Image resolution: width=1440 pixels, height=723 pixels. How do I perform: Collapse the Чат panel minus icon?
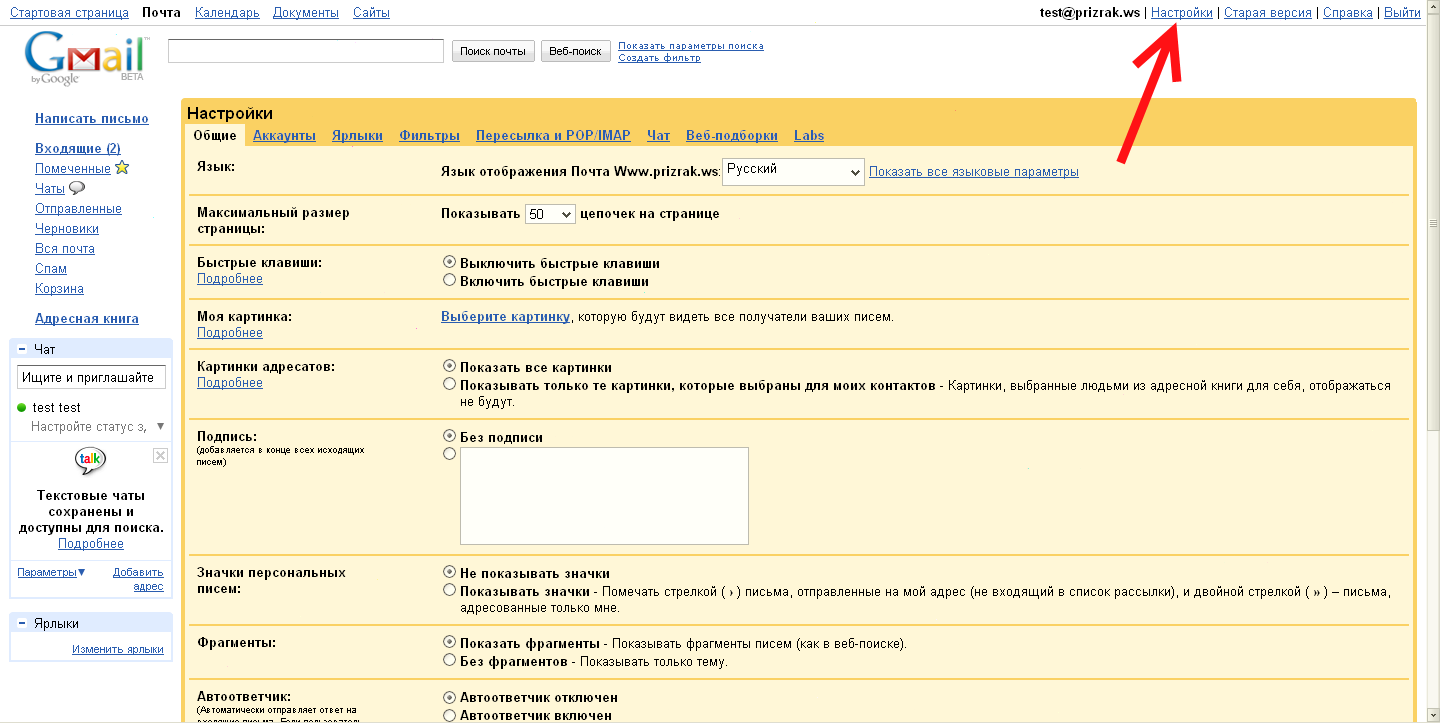[x=22, y=349]
